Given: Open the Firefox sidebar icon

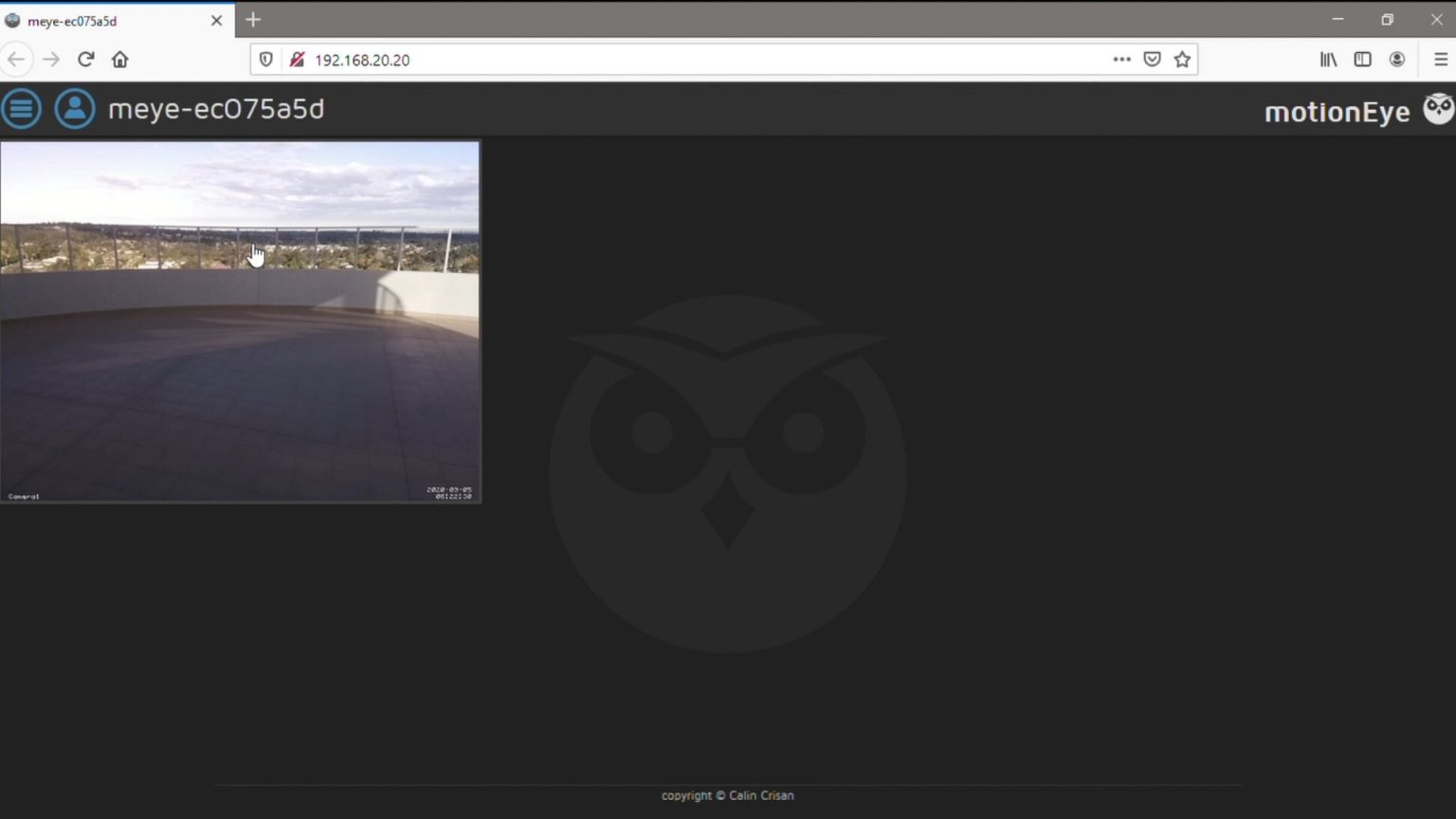Looking at the screenshot, I should (1362, 59).
